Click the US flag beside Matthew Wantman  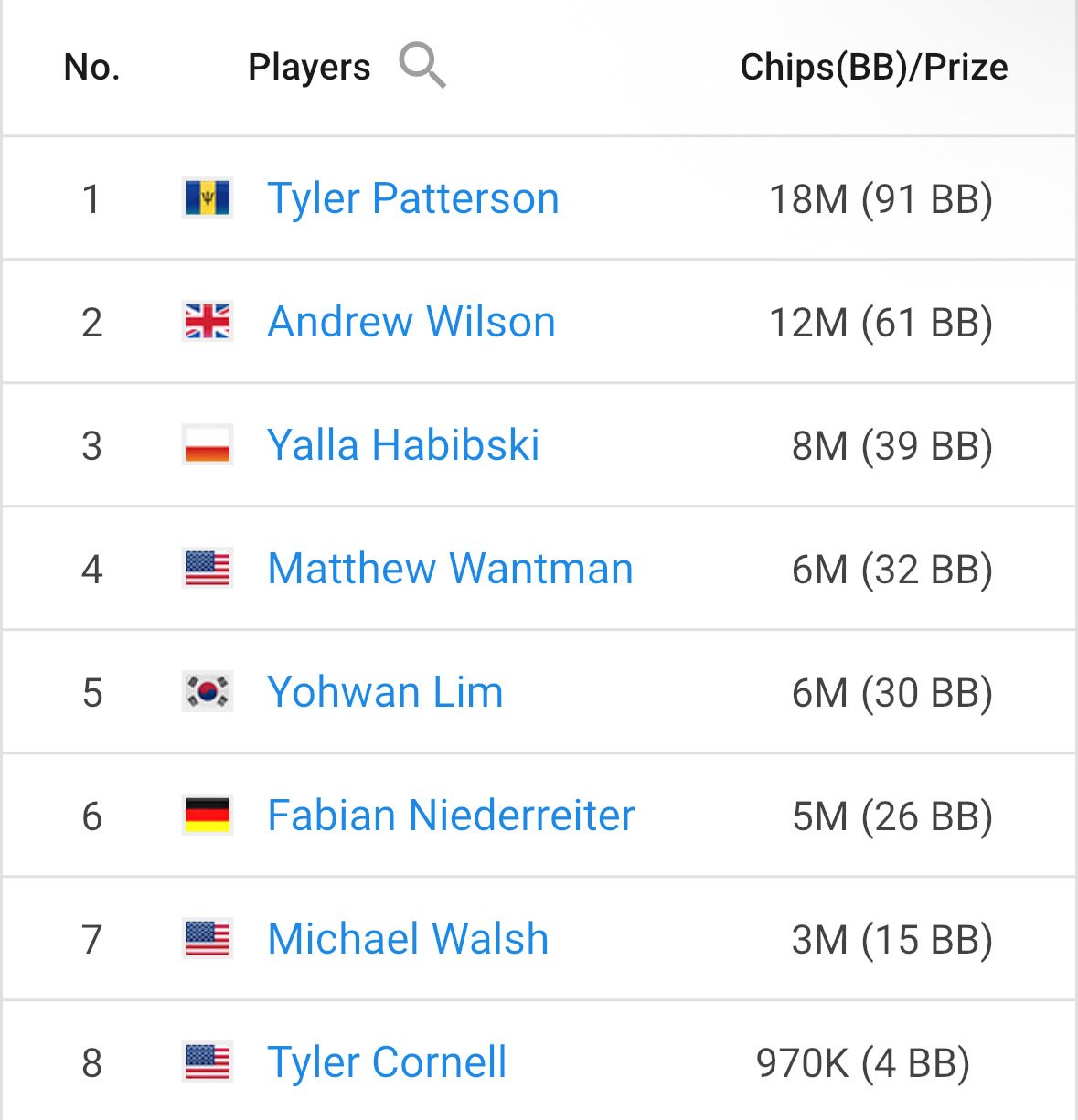point(208,569)
